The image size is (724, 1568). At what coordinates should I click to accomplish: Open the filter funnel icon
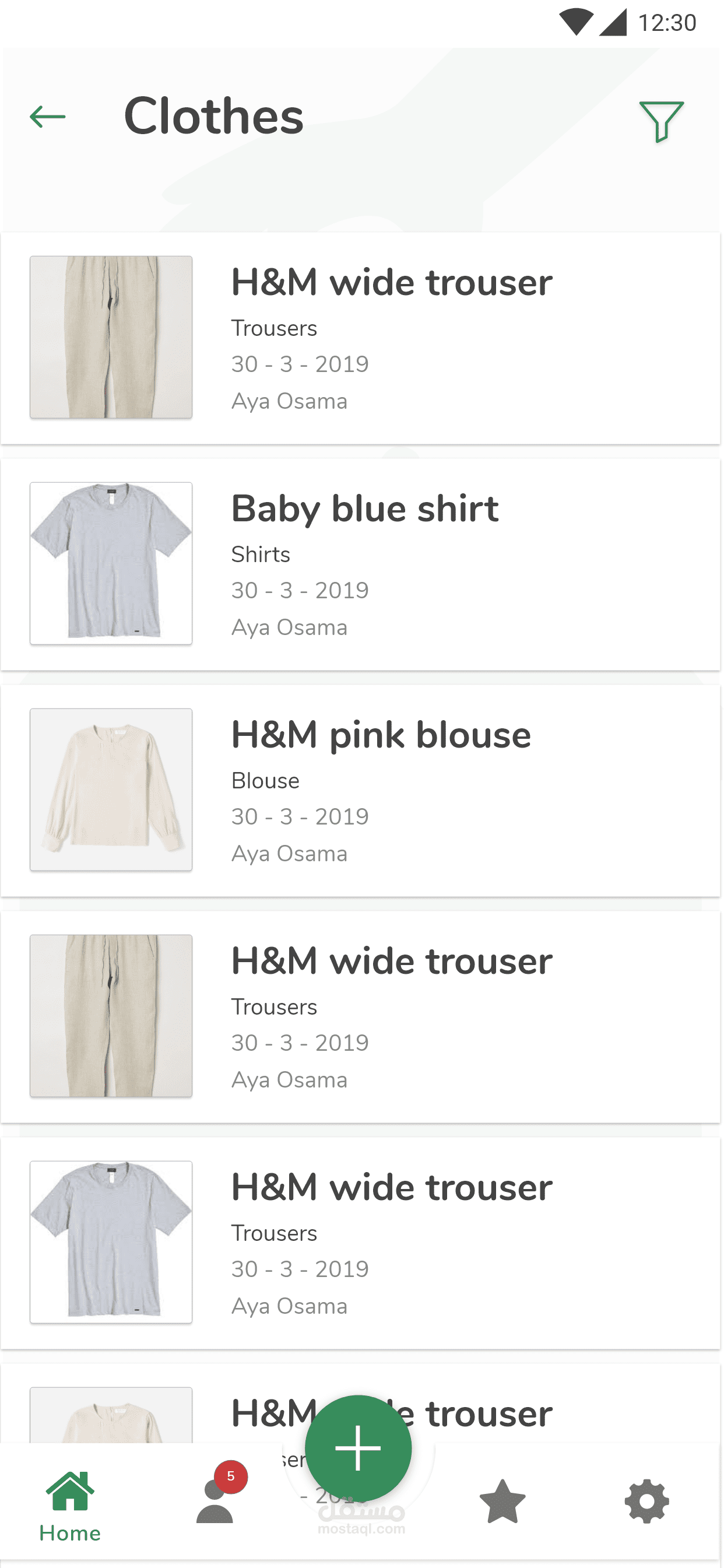661,121
